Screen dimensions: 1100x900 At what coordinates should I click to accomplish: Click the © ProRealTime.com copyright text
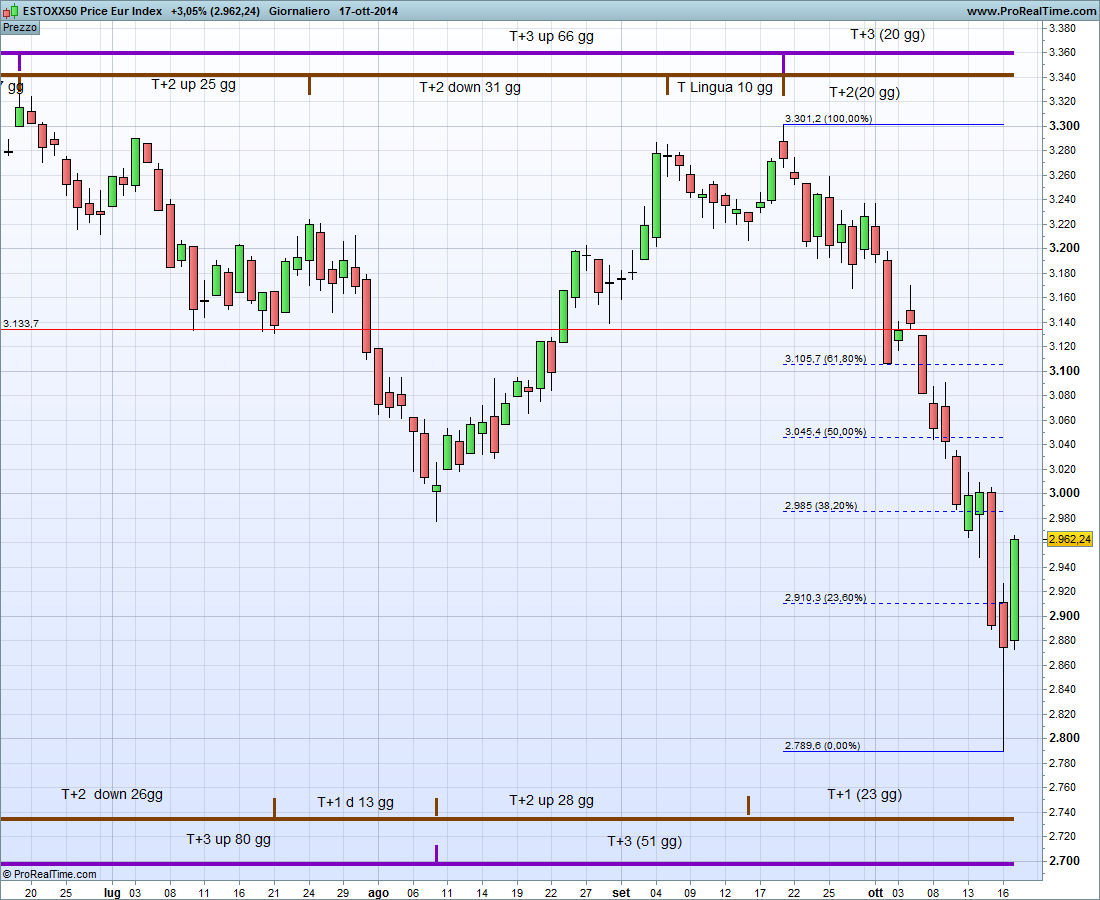coord(50,874)
